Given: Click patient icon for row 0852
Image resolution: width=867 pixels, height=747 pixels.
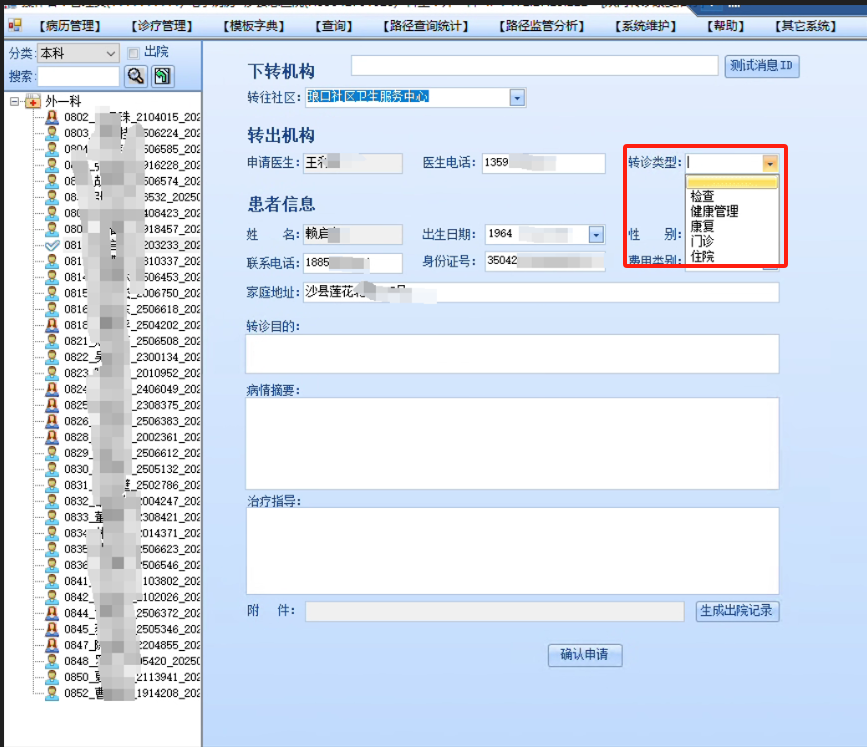Looking at the screenshot, I should click(x=52, y=693).
